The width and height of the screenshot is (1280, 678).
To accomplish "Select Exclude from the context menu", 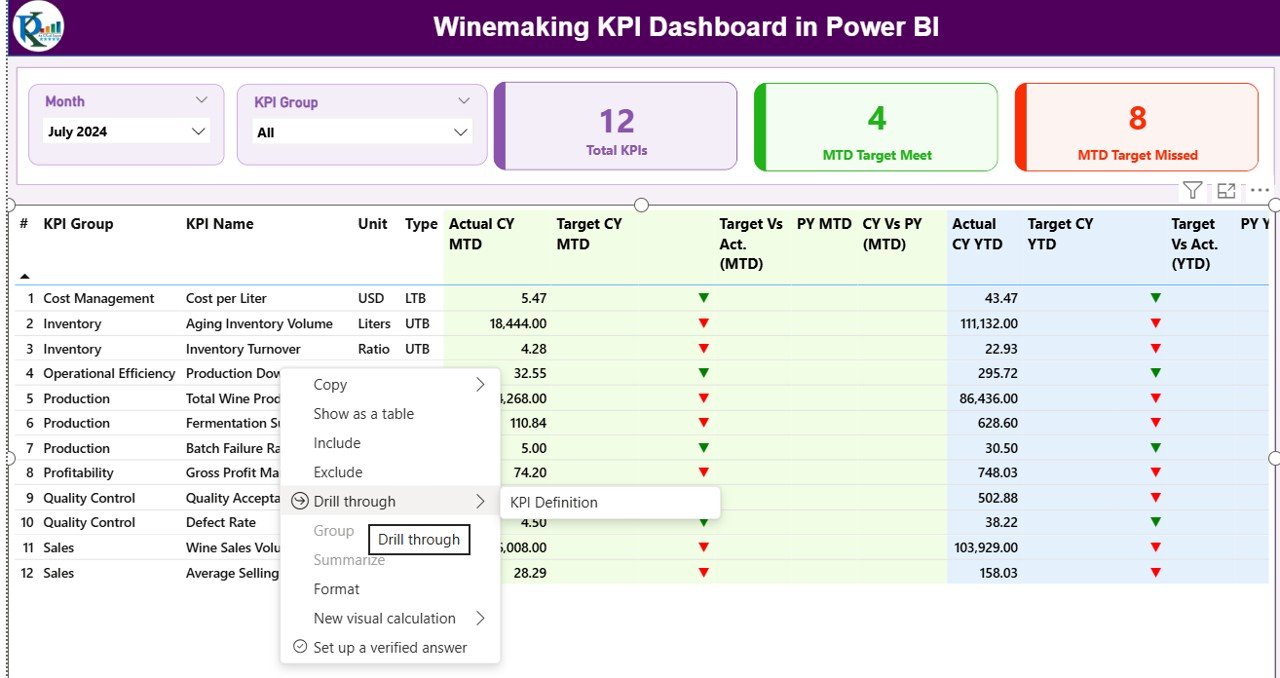I will pyautogui.click(x=338, y=472).
